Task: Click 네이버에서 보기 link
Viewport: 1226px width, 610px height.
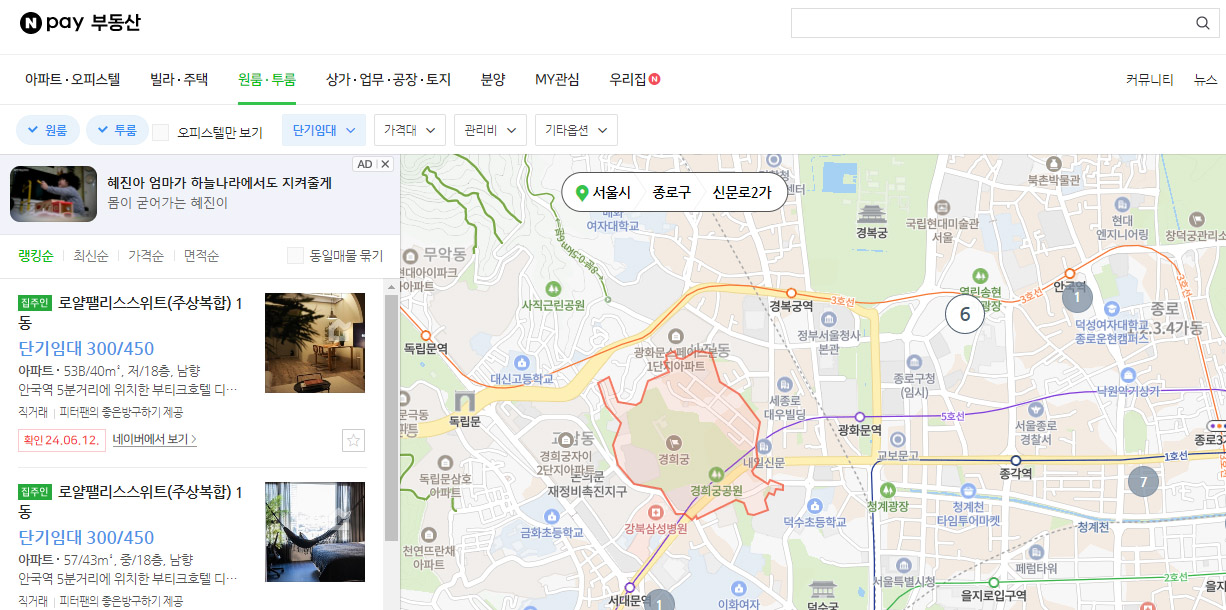Action: (155, 439)
